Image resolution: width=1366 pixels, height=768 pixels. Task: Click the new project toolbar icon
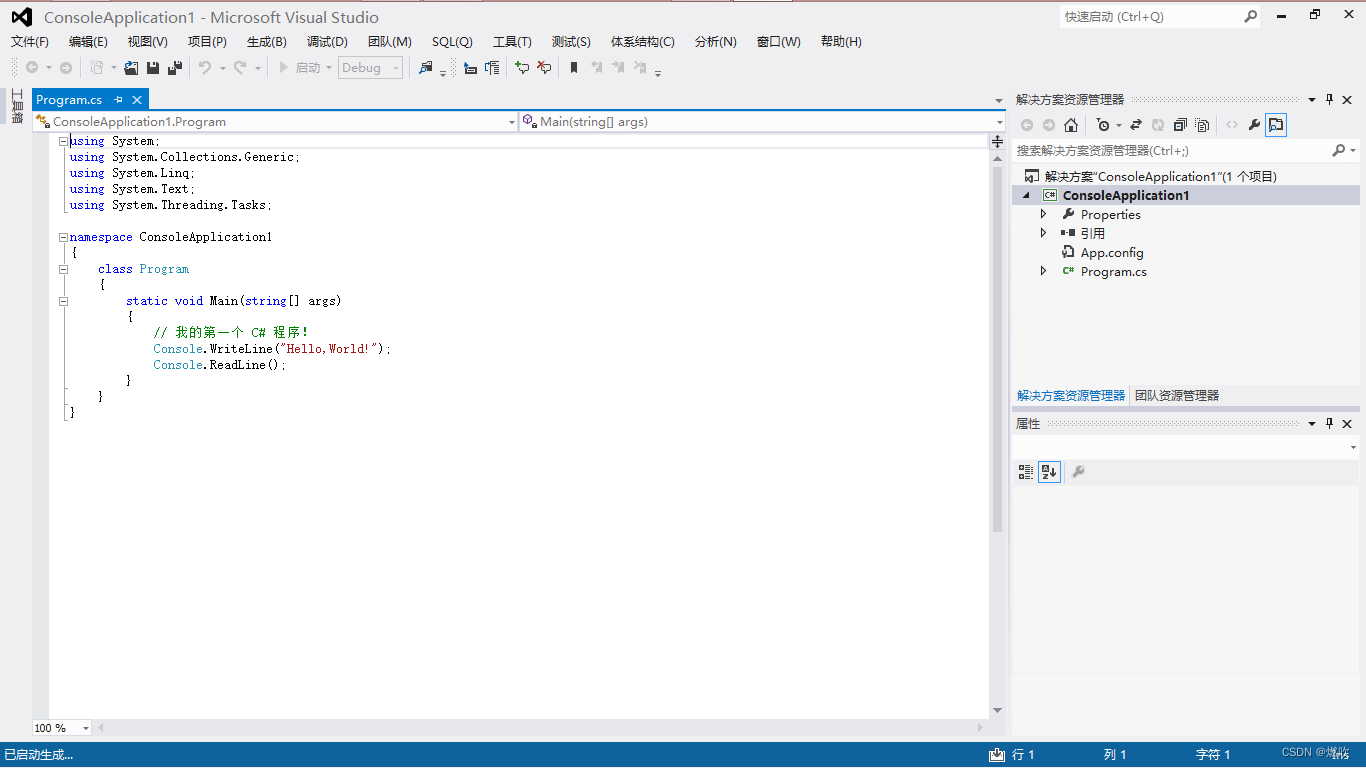point(97,68)
